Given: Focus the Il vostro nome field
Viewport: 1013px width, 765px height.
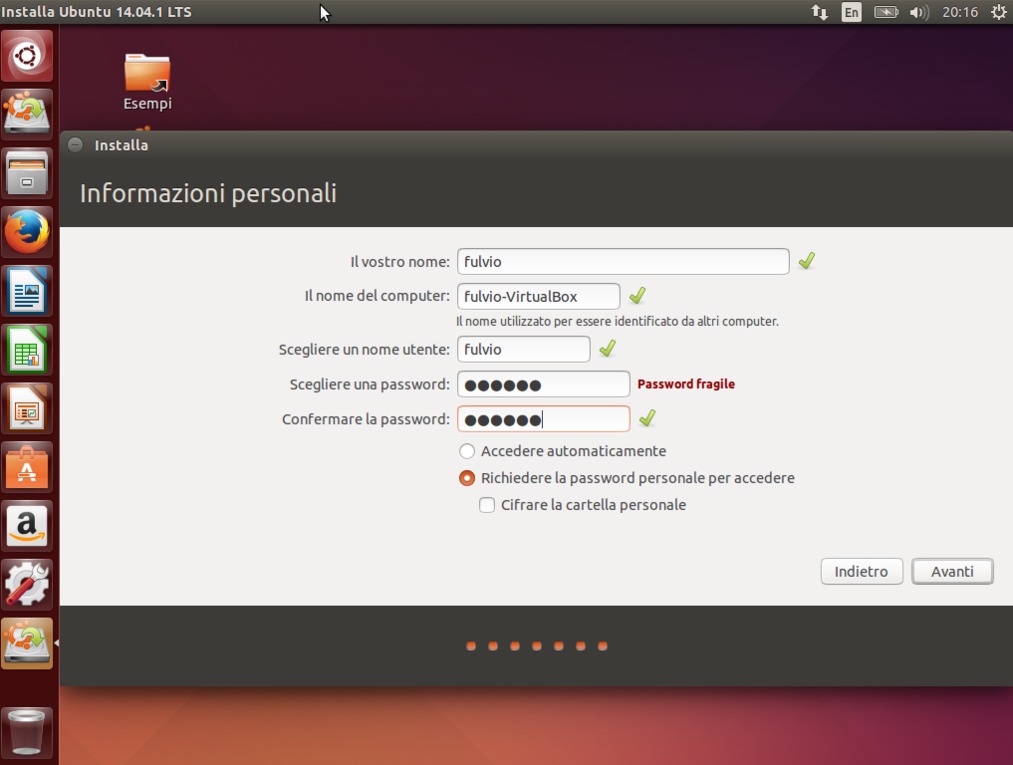Looking at the screenshot, I should tap(623, 261).
